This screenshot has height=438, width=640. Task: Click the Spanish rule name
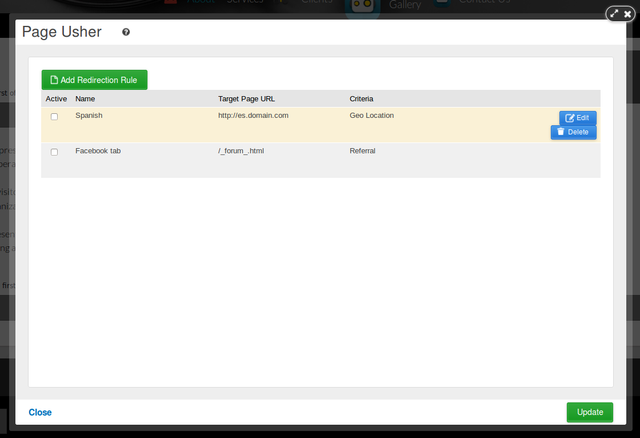[x=89, y=116]
